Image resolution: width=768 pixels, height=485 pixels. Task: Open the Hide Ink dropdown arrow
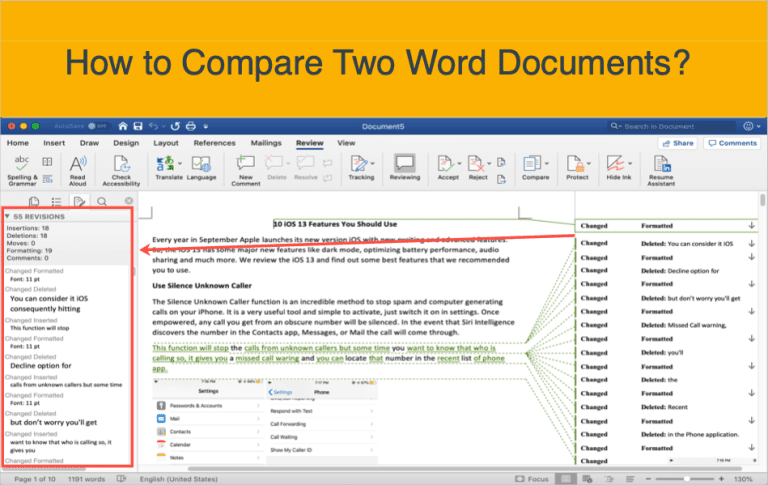coord(630,163)
